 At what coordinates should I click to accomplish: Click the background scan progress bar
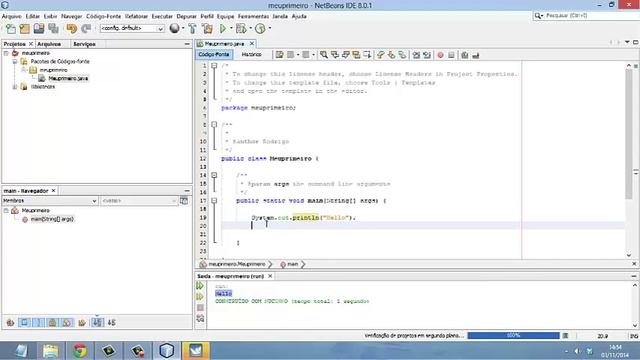tap(513, 336)
